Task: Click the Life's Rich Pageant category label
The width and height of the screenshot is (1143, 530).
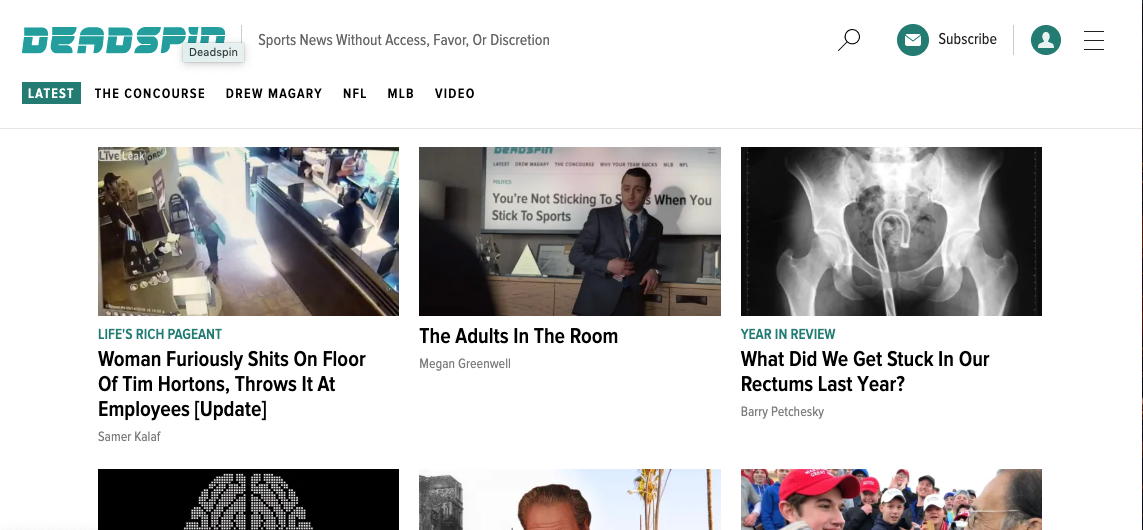Action: pos(160,334)
